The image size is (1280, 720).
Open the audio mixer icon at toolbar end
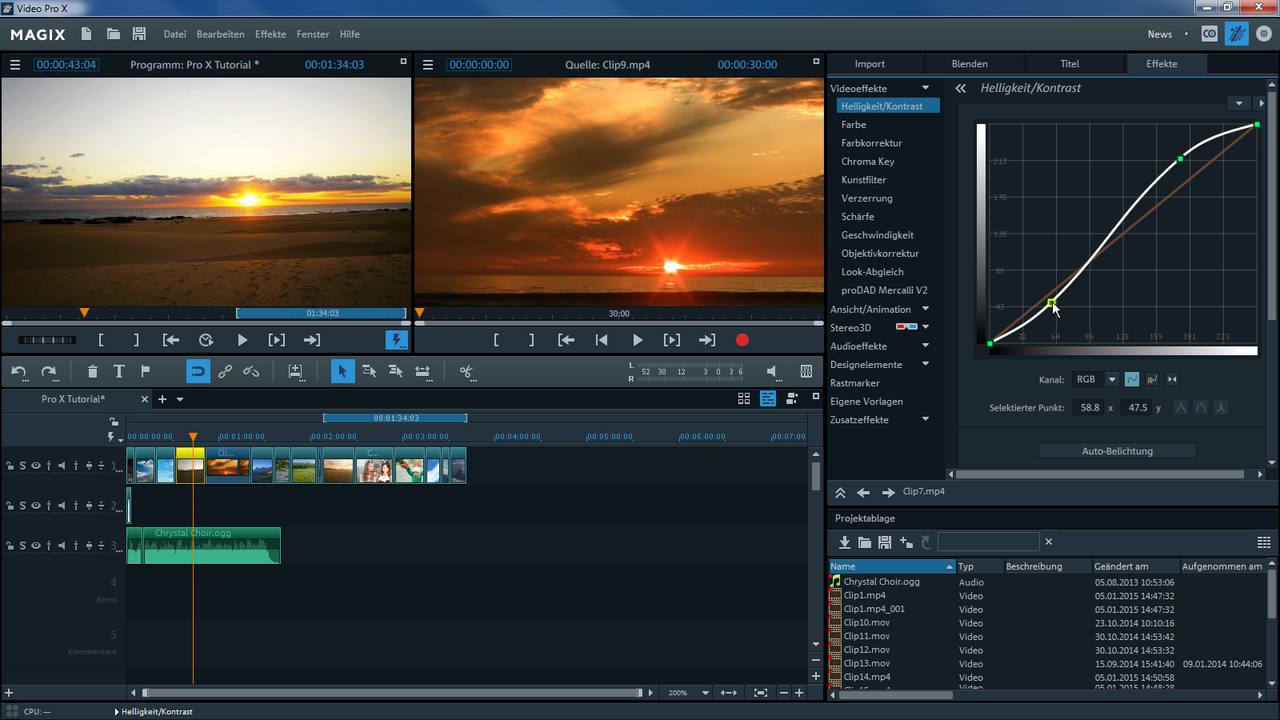(806, 371)
